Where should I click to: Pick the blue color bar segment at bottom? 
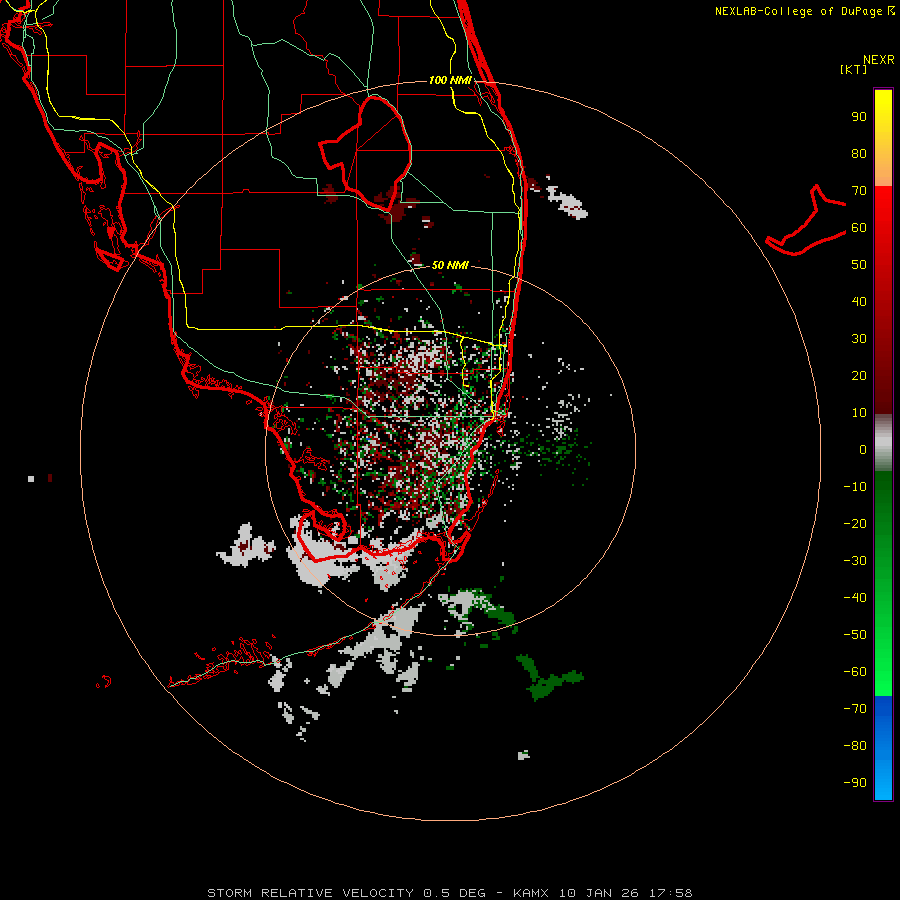pyautogui.click(x=883, y=748)
